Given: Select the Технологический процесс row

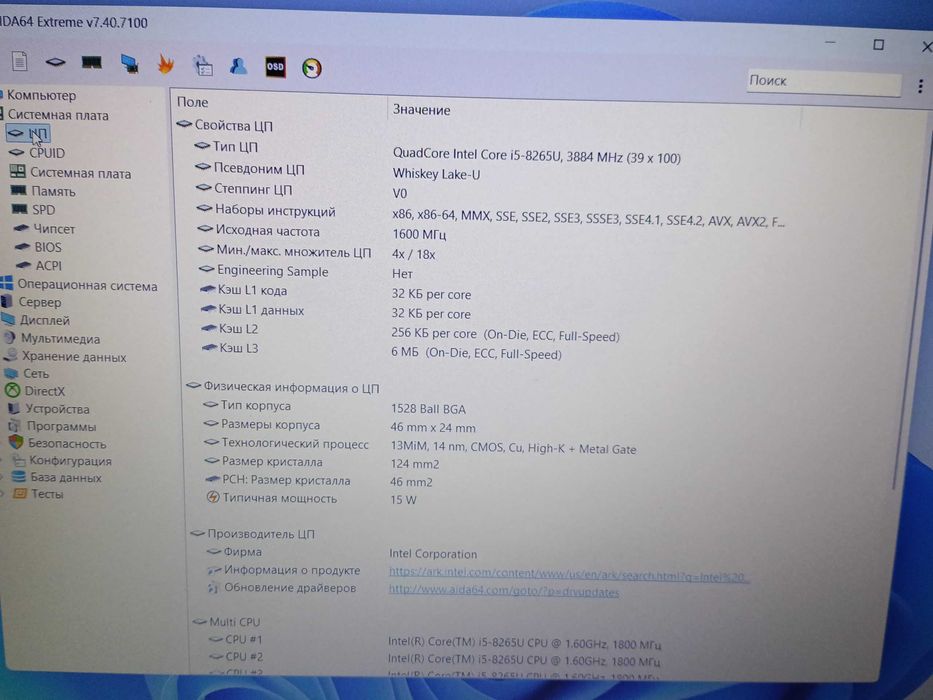Looking at the screenshot, I should point(421,446).
